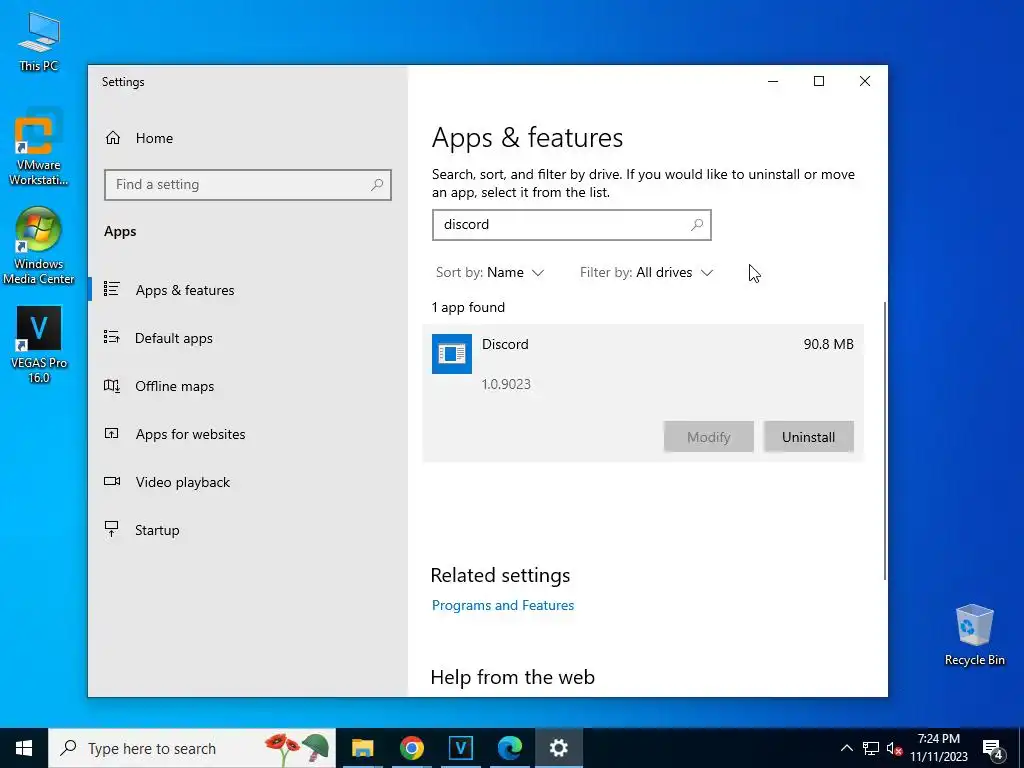Launch Microsoft Edge from taskbar

(x=509, y=748)
